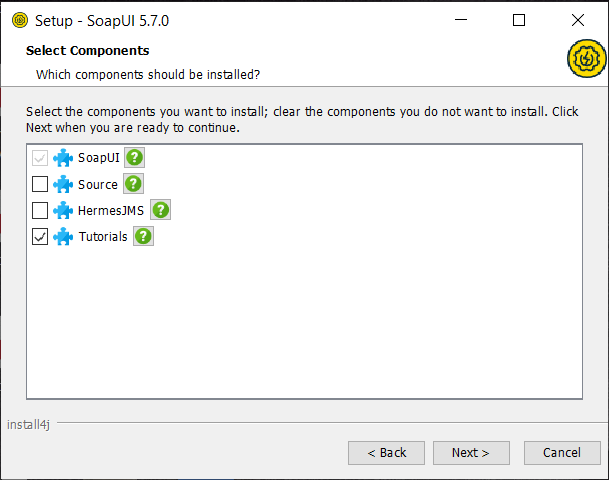This screenshot has height=480, width=609.
Task: Select the Source component label
Action: tap(97, 184)
